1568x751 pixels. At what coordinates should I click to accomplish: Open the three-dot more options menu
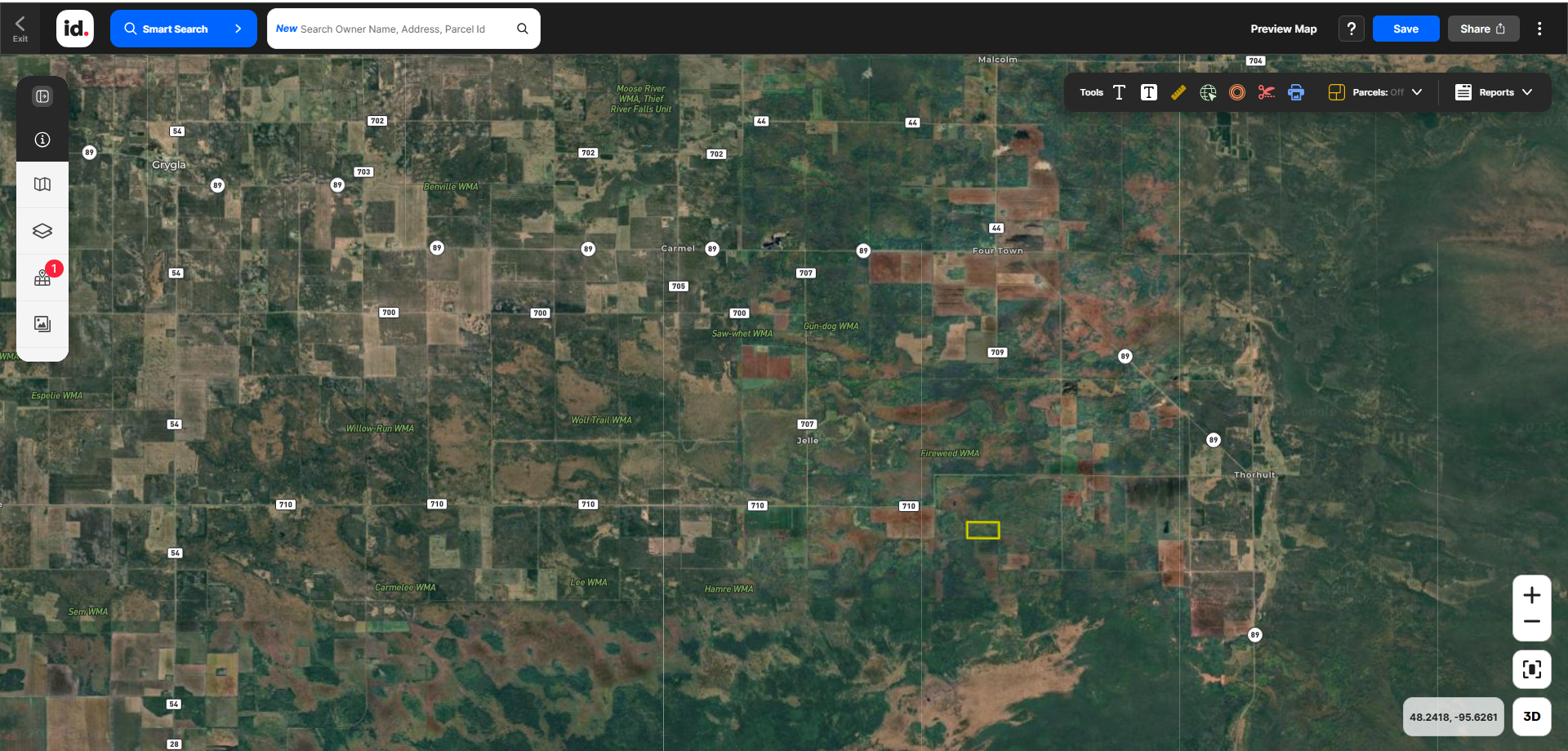(1539, 29)
